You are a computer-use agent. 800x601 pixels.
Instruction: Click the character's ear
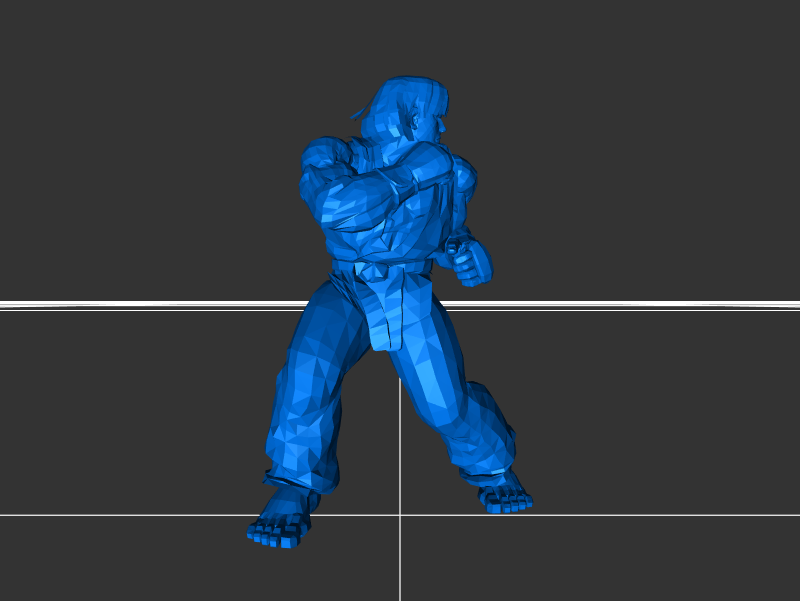tap(413, 123)
